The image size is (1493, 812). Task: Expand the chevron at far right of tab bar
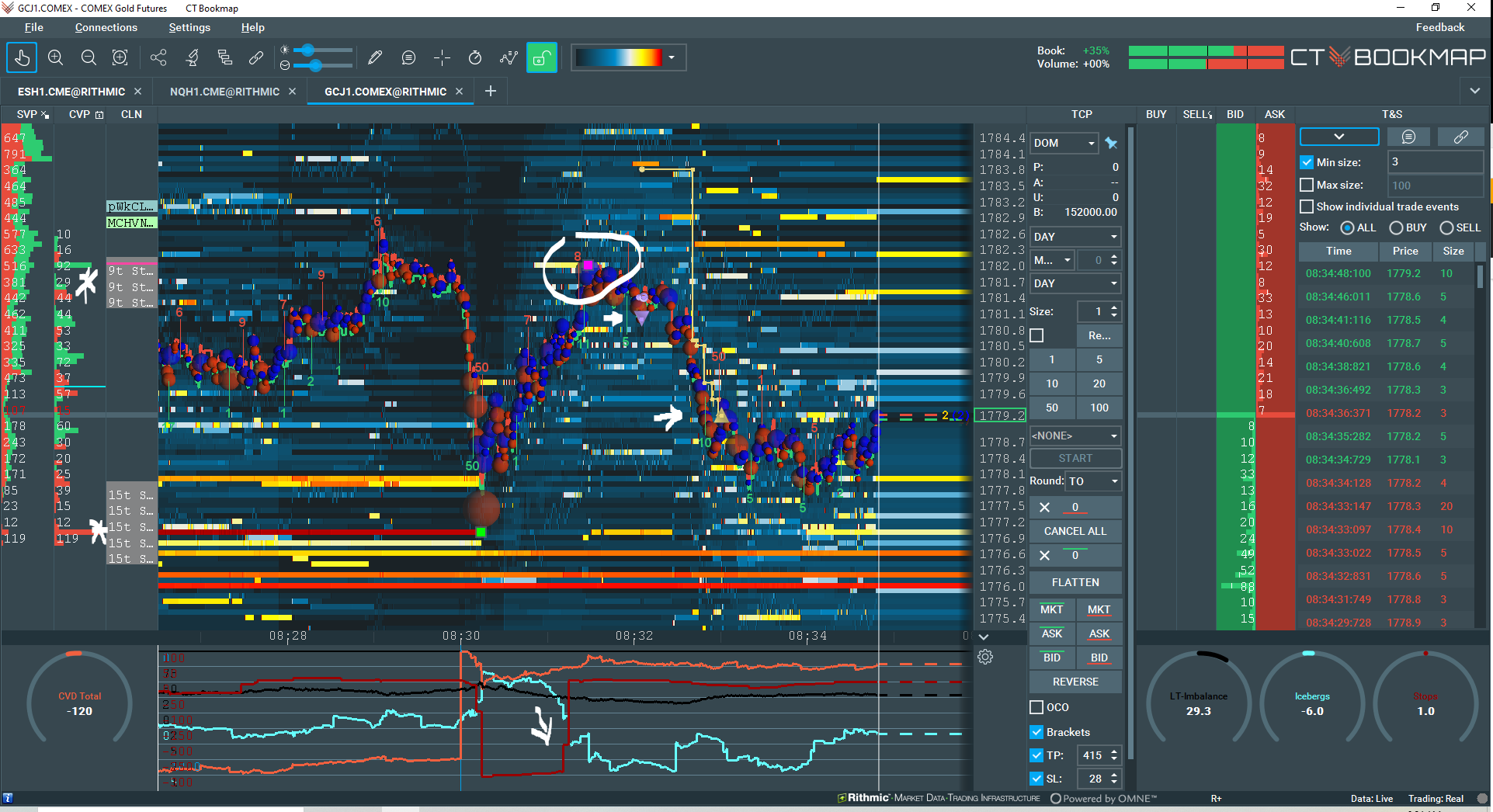pos(1475,91)
